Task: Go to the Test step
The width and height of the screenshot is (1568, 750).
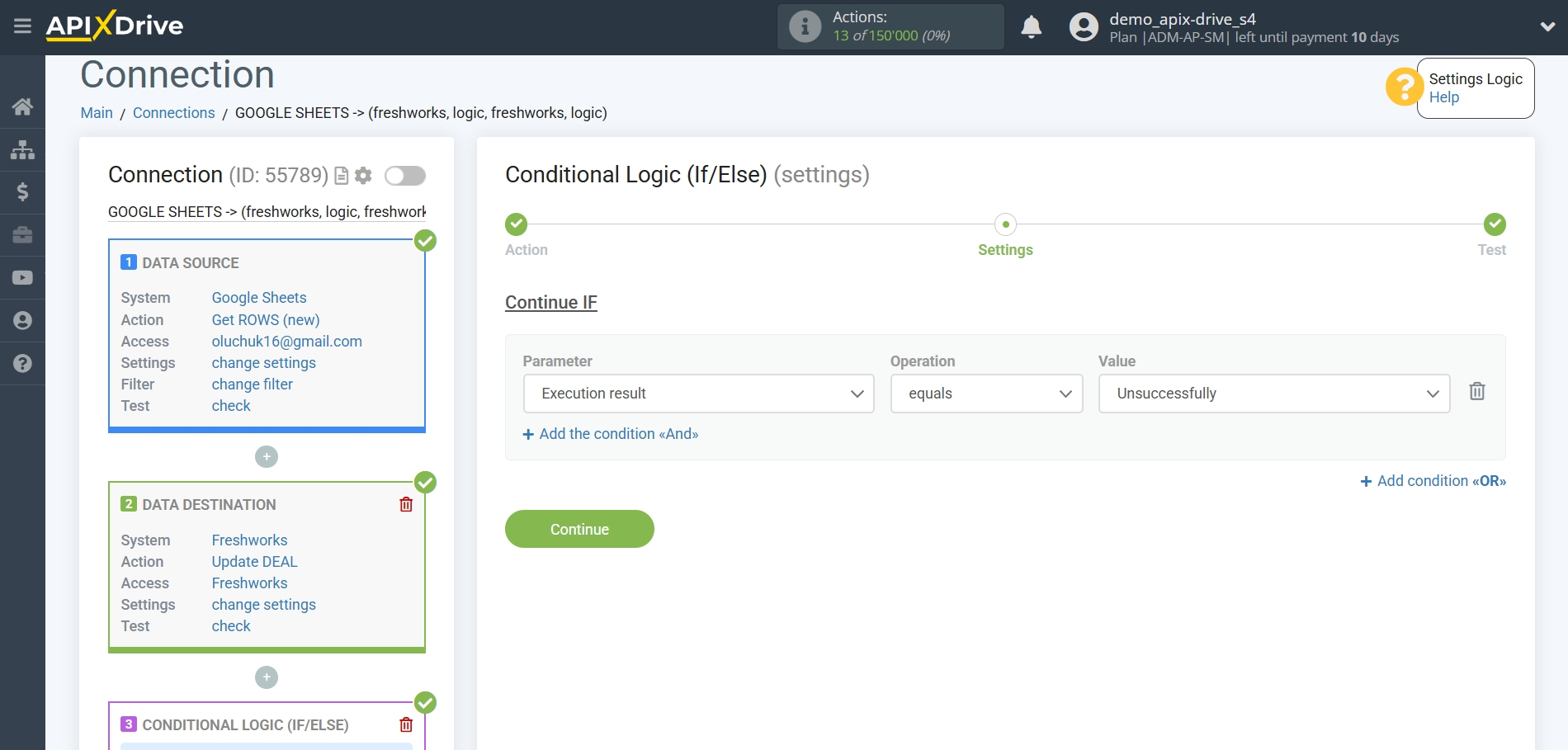Action: [1495, 224]
